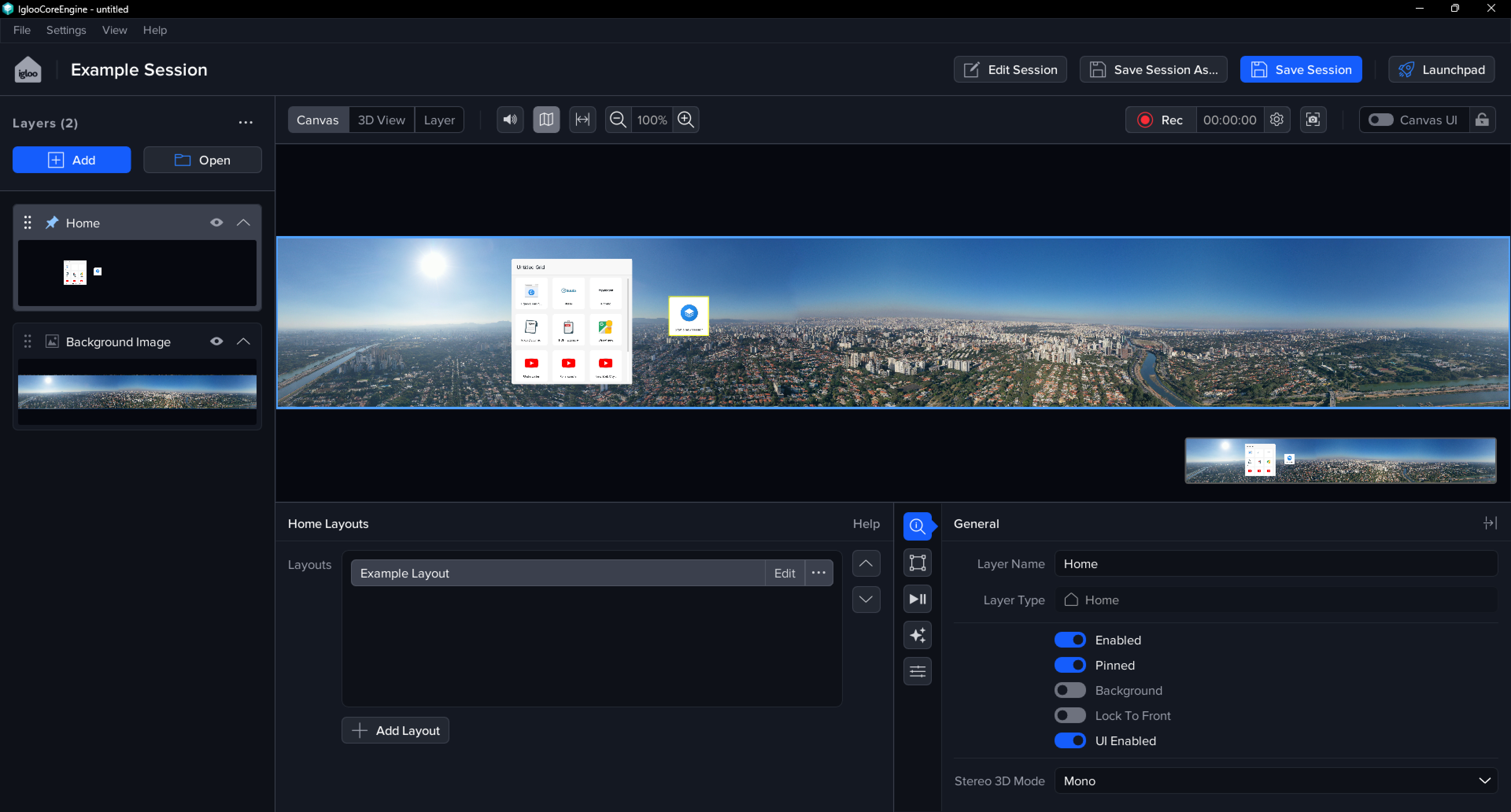This screenshot has height=812, width=1511.
Task: Hide the Background Image layer
Action: click(216, 341)
